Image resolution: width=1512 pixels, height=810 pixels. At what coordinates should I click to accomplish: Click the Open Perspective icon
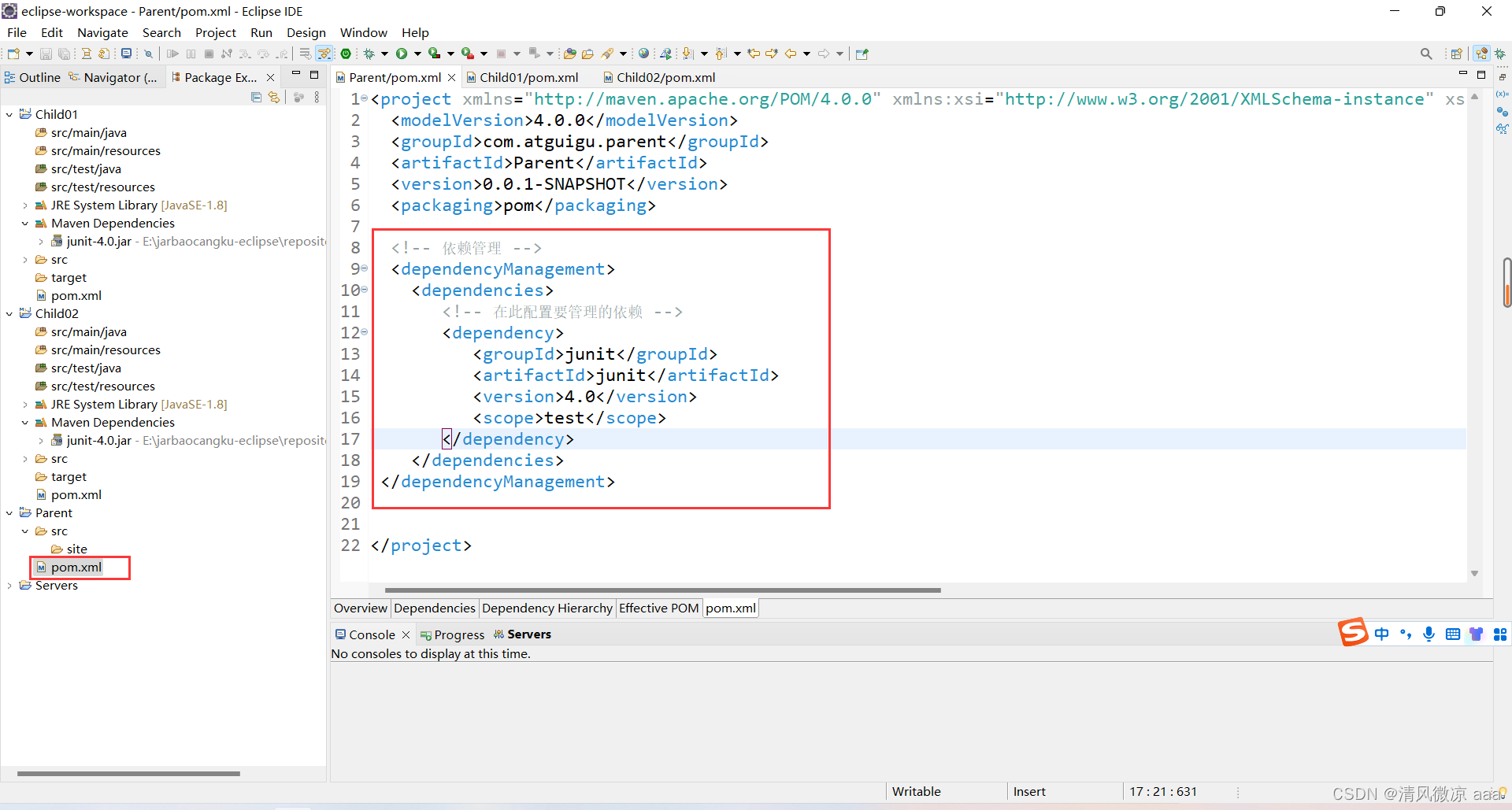tap(1456, 54)
